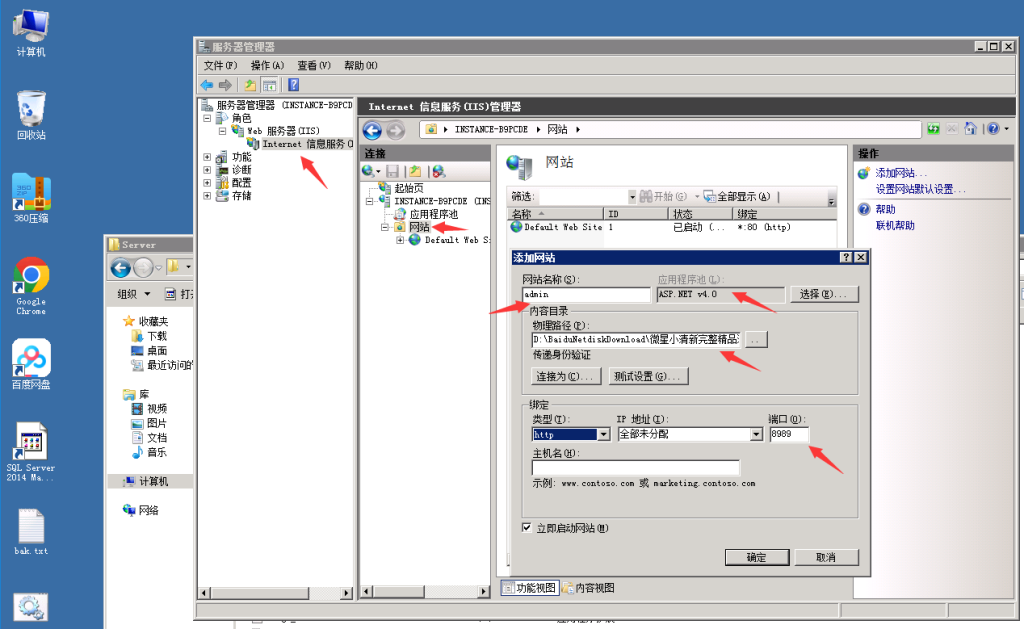Click the save icon in 连接 toolbar

pos(393,172)
